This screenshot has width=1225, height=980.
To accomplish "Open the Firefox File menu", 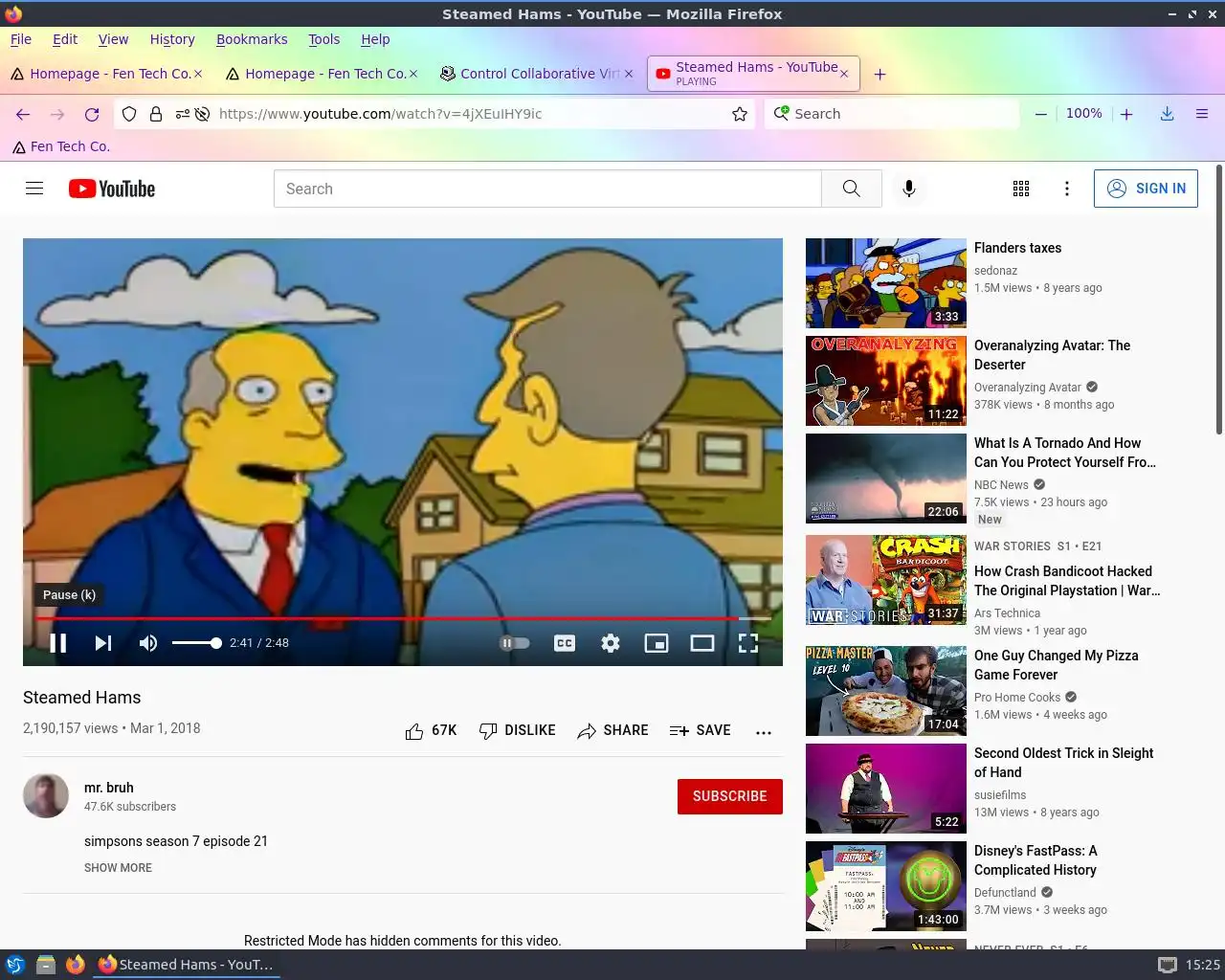I will click(x=21, y=39).
